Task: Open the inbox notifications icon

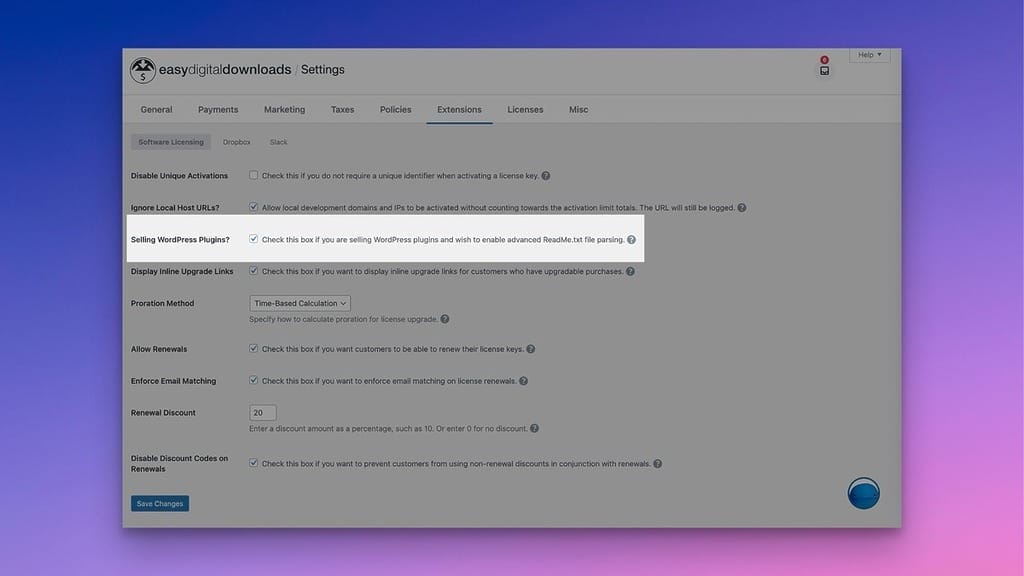Action: 824,70
